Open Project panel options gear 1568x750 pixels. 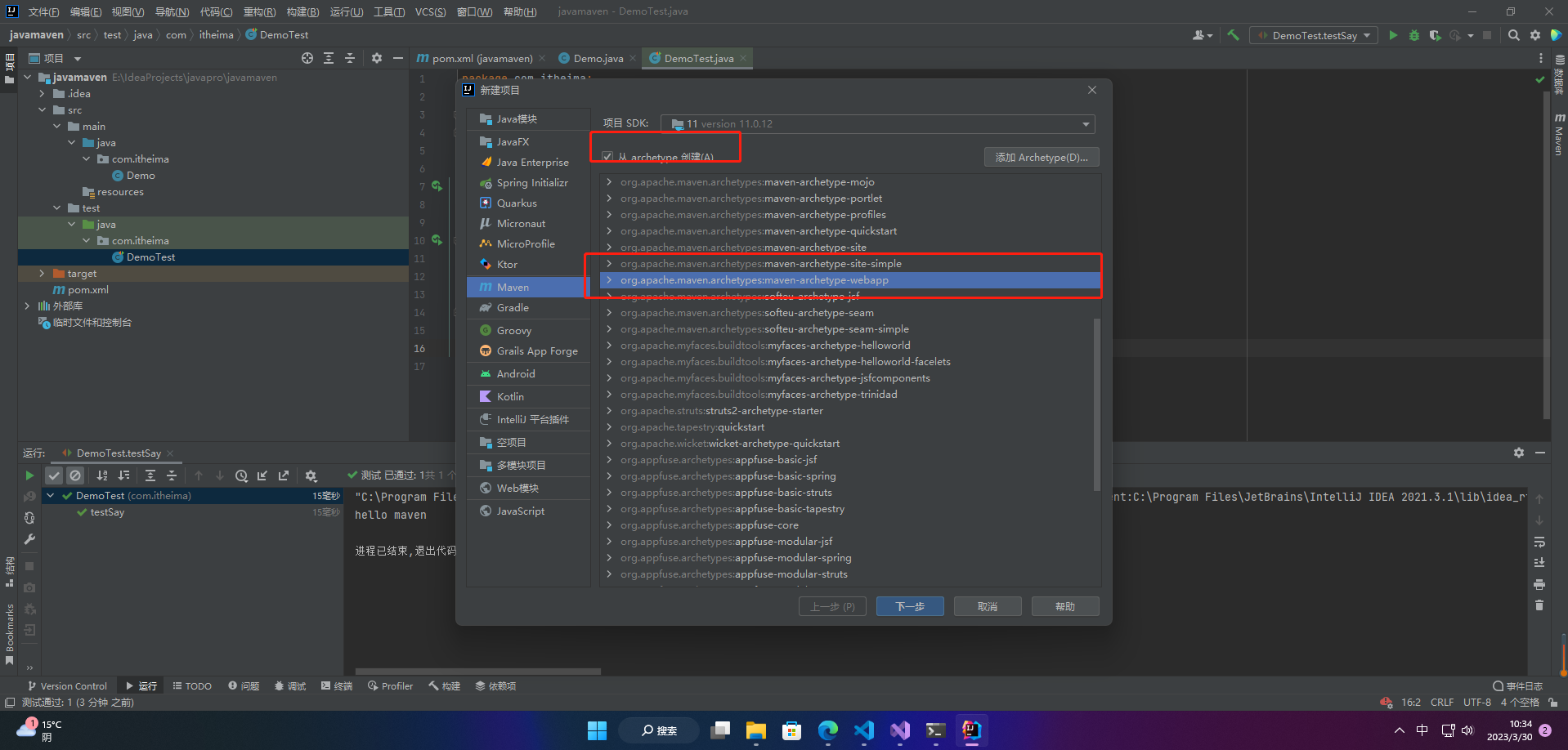377,58
